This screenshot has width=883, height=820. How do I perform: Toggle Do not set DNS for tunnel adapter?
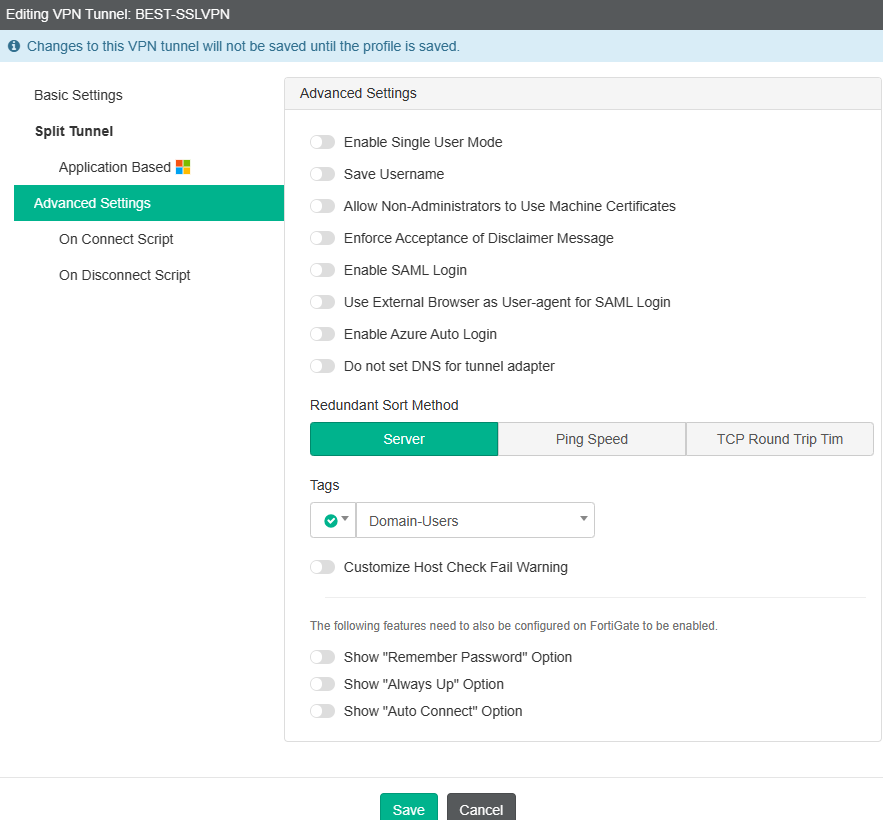322,366
